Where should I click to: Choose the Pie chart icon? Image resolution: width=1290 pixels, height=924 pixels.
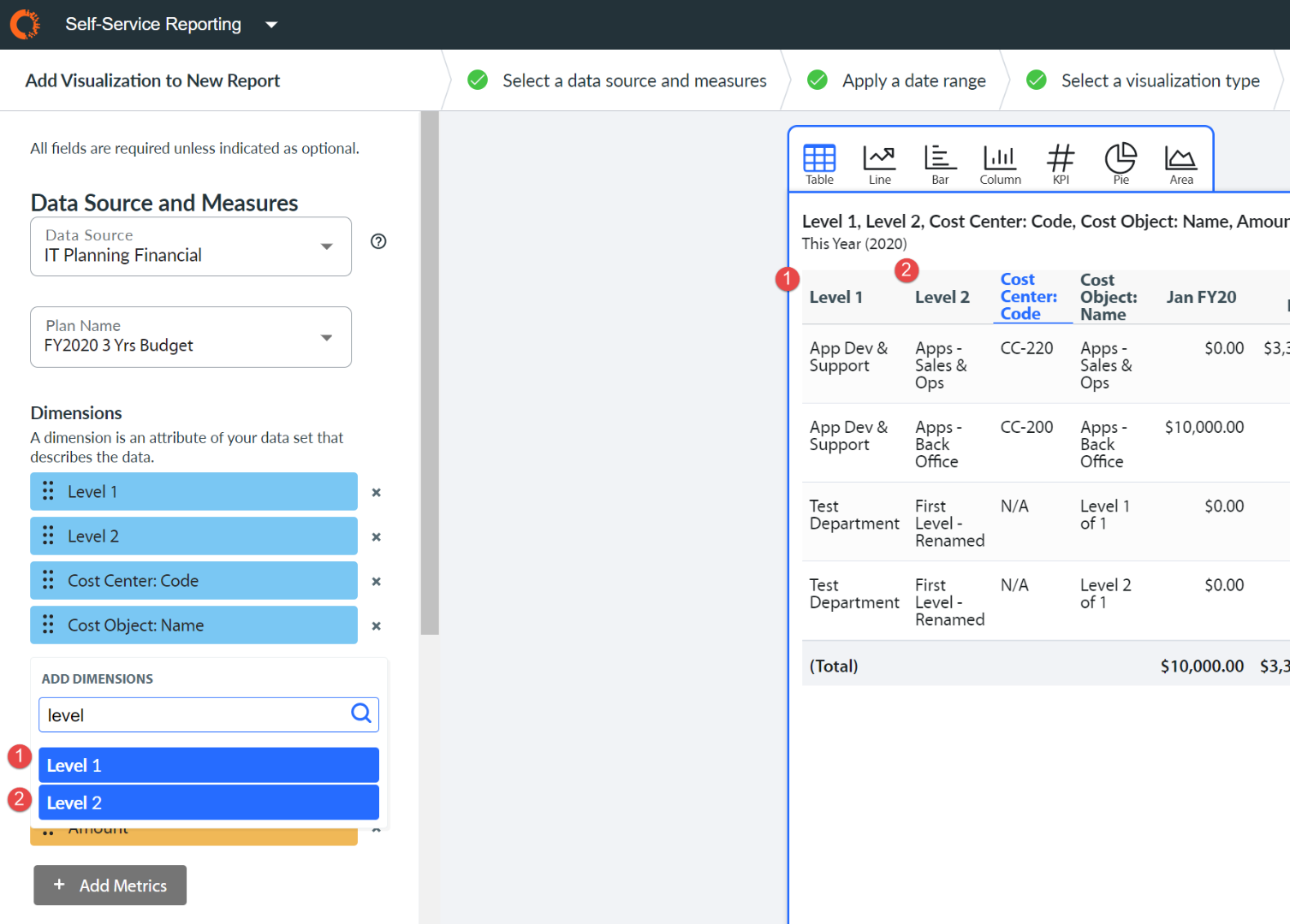[1121, 163]
